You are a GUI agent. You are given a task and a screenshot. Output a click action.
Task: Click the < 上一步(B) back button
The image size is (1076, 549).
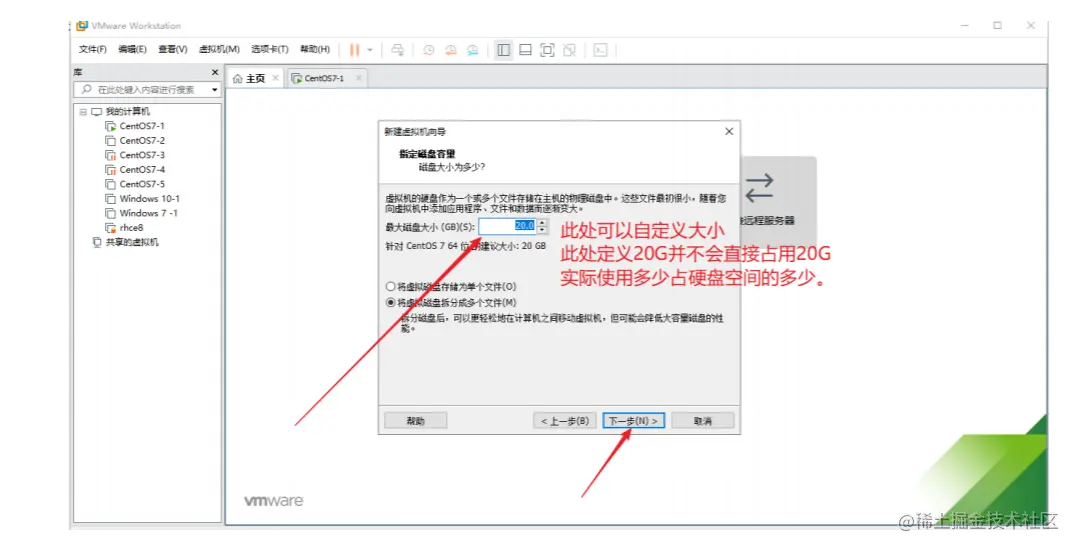pos(564,421)
